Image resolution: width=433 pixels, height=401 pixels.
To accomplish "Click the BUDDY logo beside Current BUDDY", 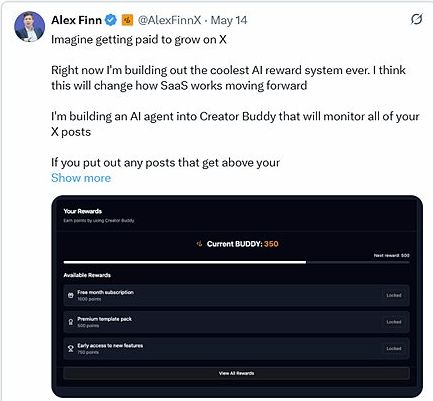I will coord(199,244).
